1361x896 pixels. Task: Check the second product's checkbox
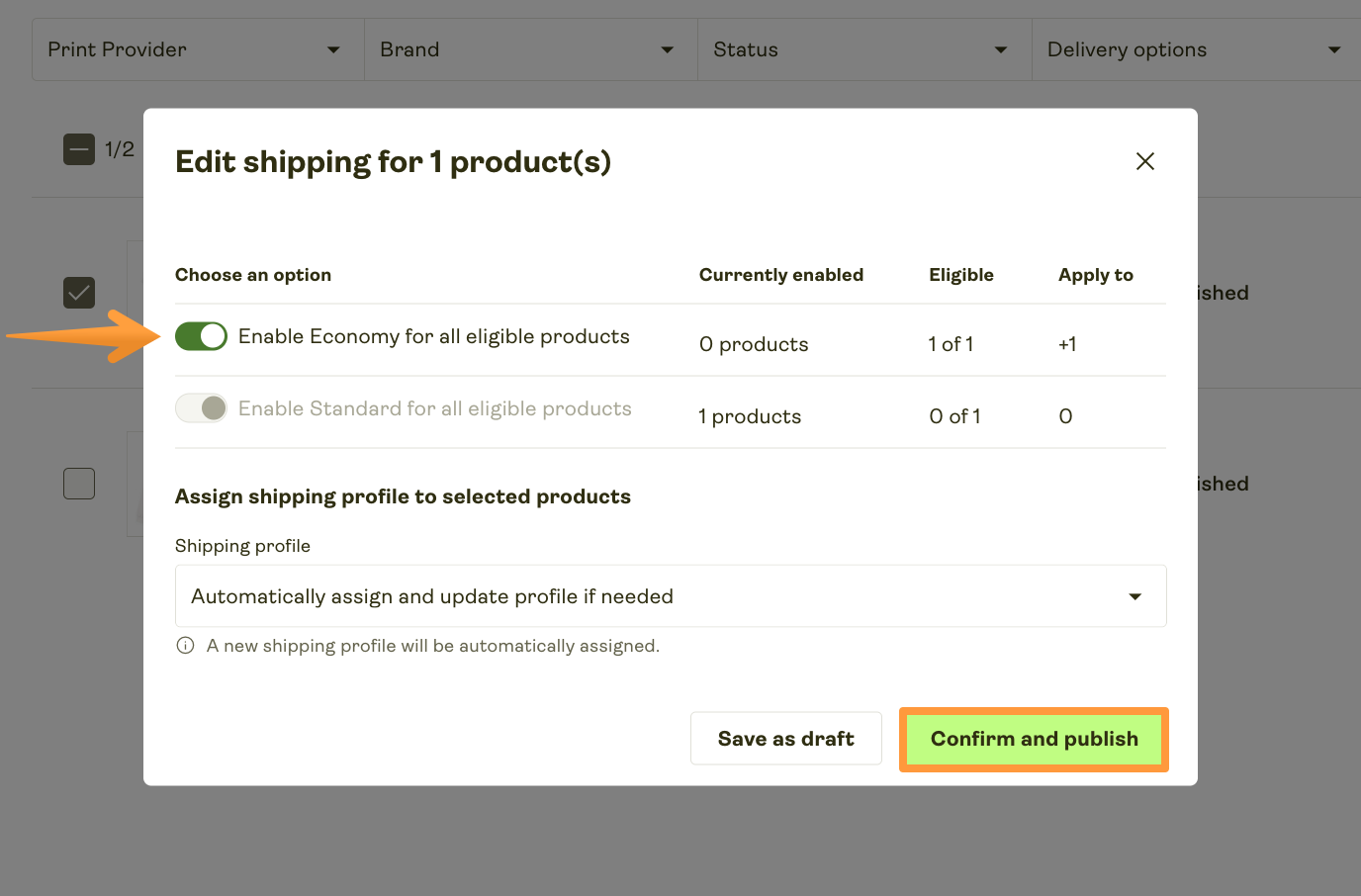[x=78, y=483]
